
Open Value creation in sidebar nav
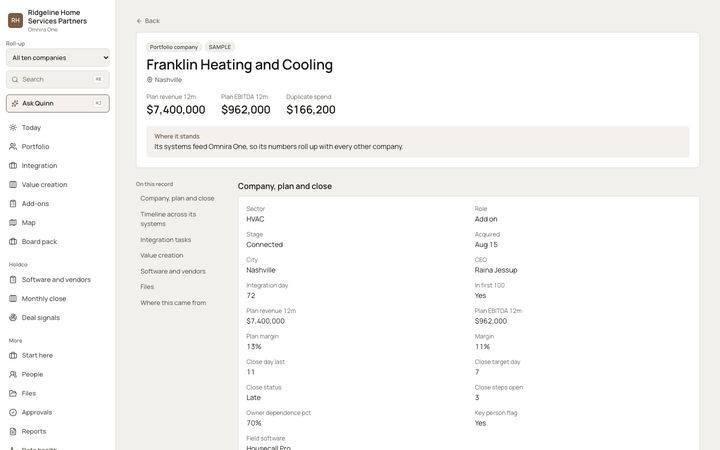[x=58, y=185]
